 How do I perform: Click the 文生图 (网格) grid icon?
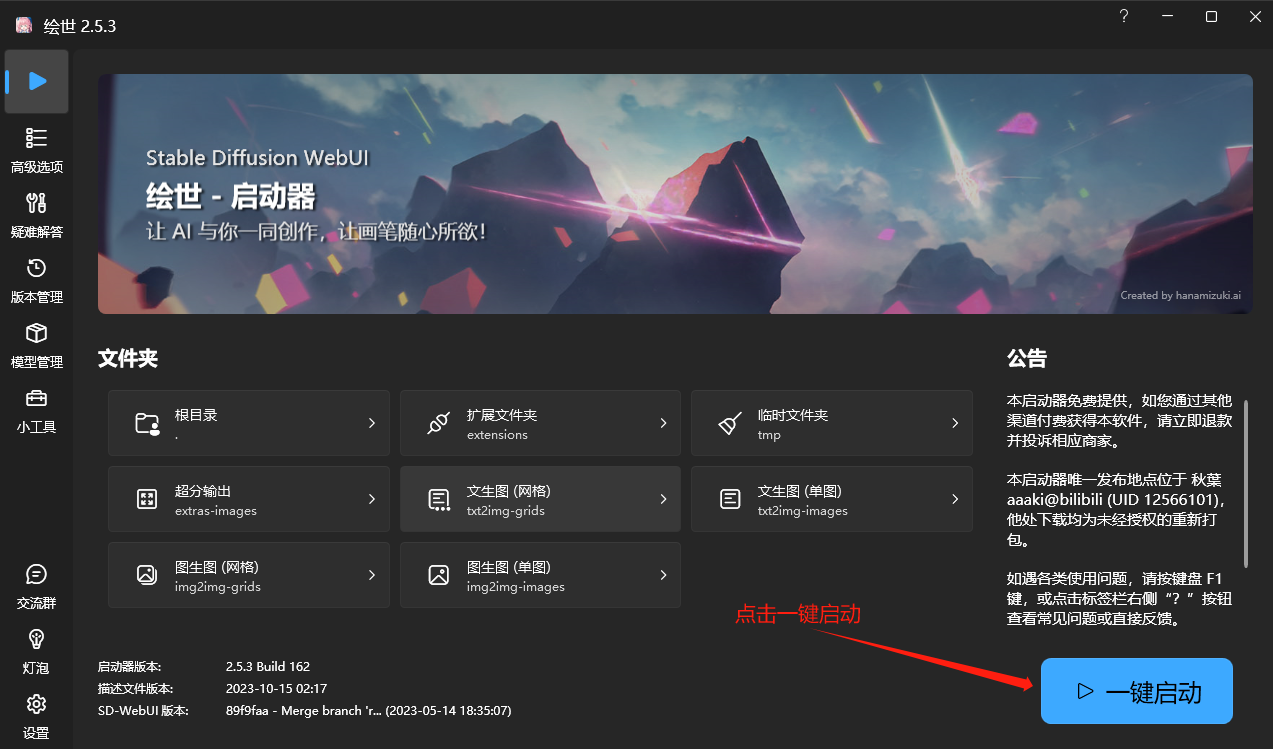click(x=438, y=499)
